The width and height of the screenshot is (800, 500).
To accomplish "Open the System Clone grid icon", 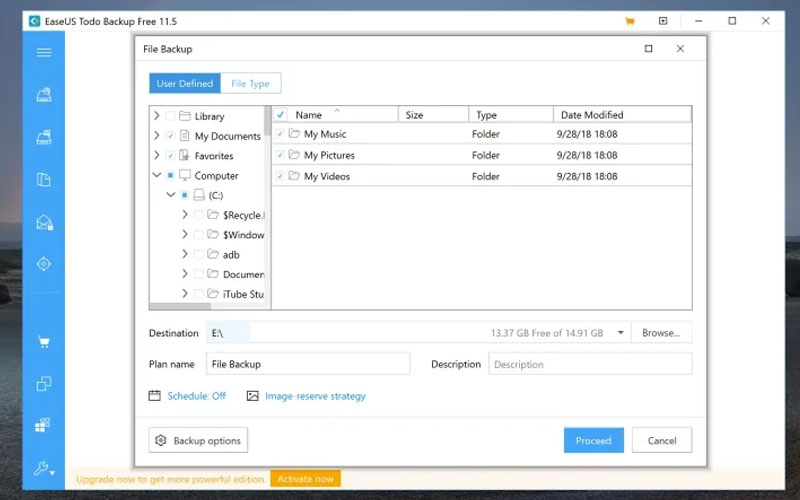I will click(x=43, y=425).
